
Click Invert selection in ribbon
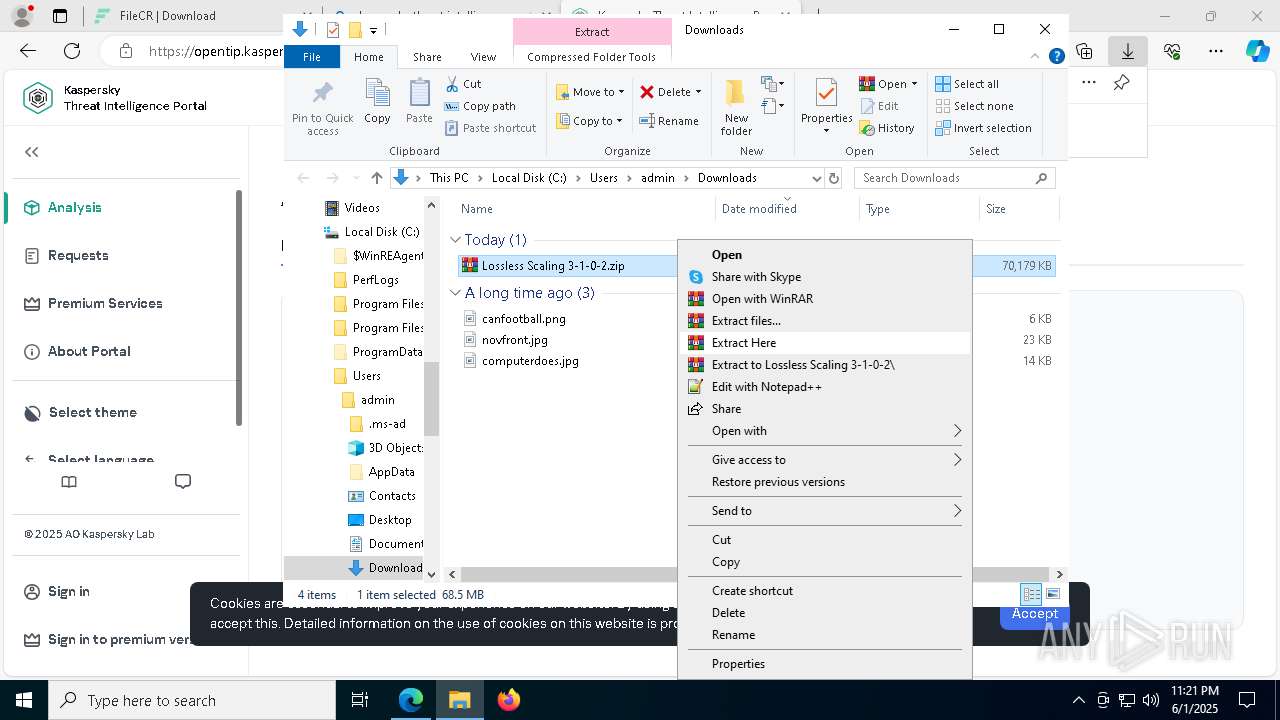point(984,128)
